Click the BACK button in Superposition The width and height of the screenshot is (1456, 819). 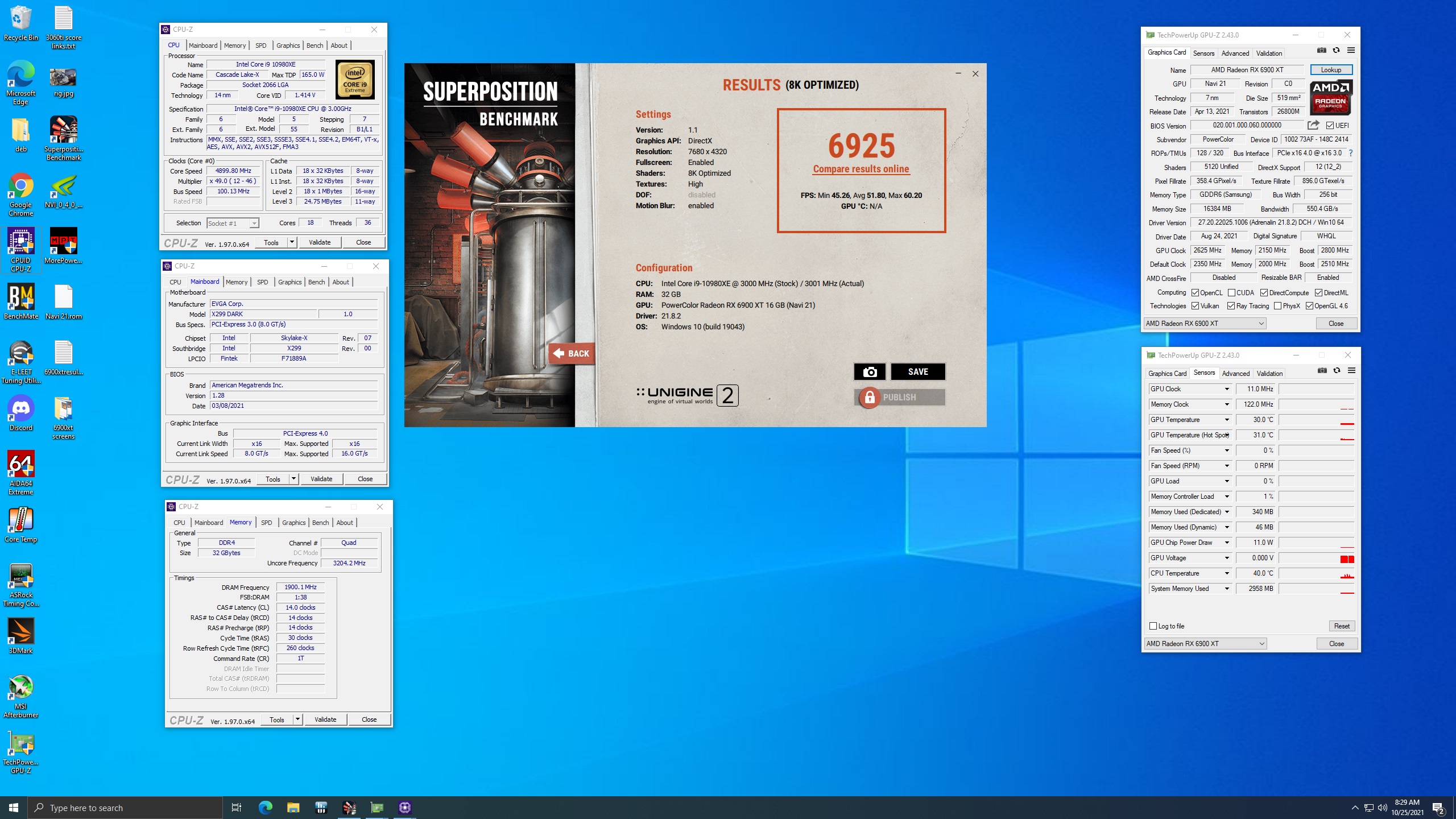coord(572,353)
